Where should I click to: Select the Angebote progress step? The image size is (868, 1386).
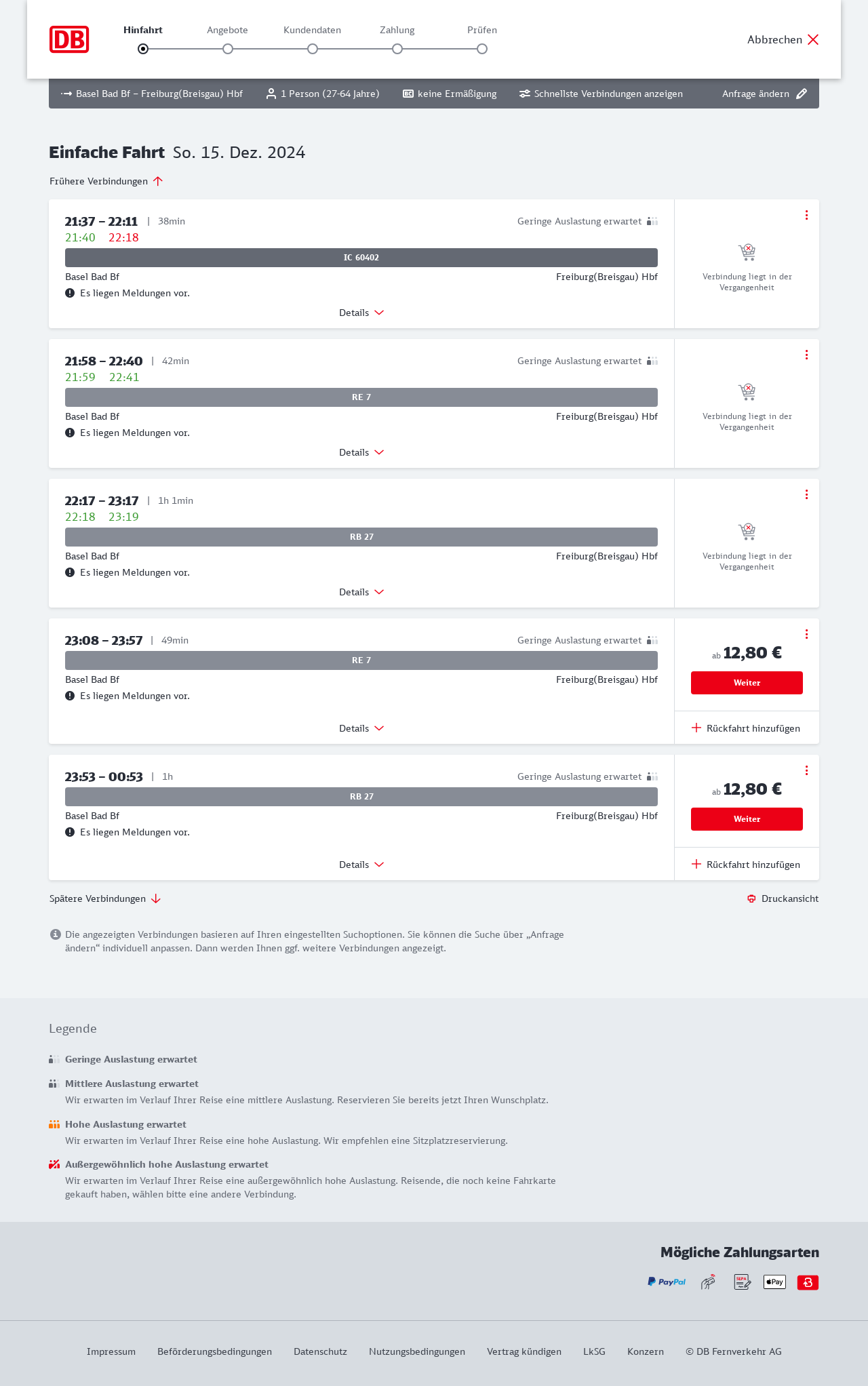tap(228, 48)
